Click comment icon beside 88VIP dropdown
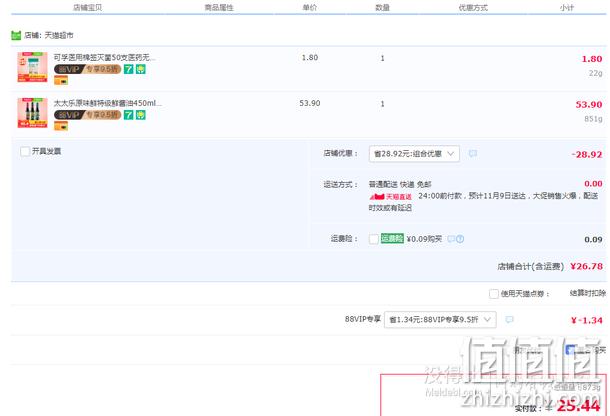The image size is (610, 416). tap(509, 319)
